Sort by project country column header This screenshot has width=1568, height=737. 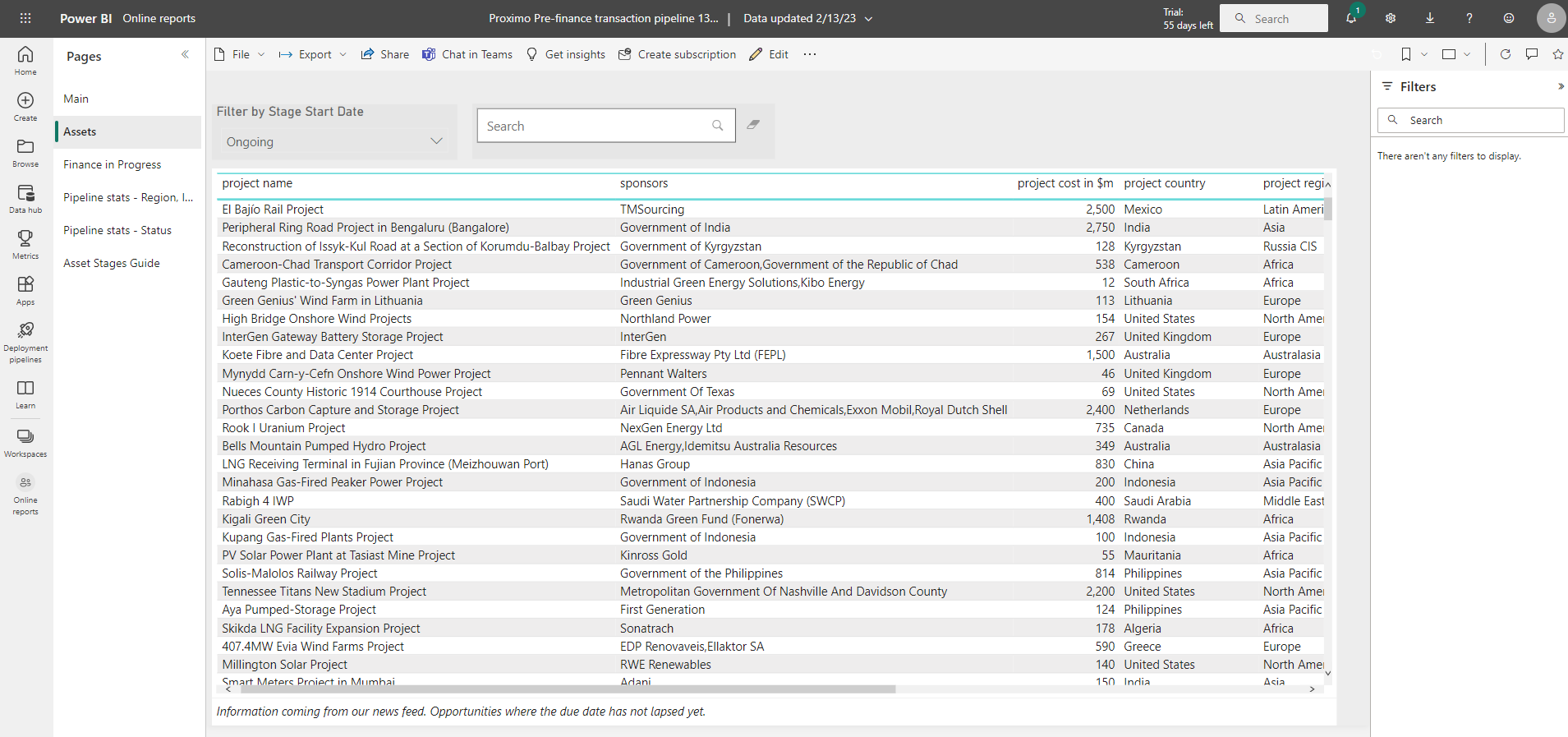pyautogui.click(x=1165, y=183)
